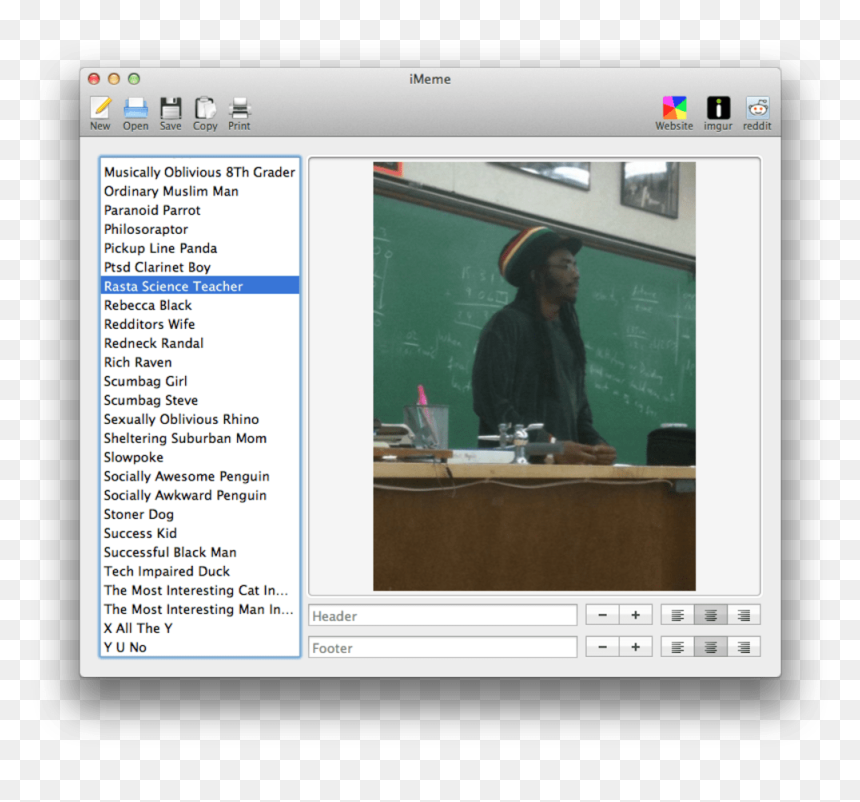Pick The Most Interesting Cat In... entry
The height and width of the screenshot is (802, 860).
point(200,590)
